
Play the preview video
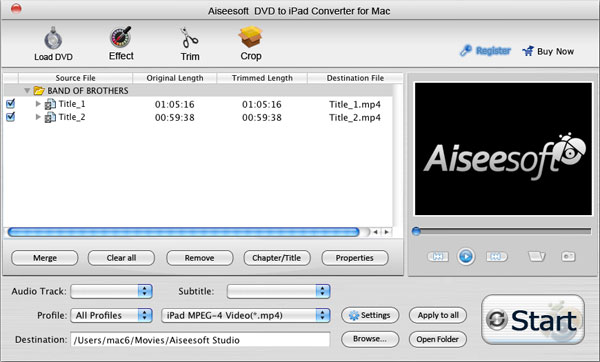pyautogui.click(x=466, y=256)
